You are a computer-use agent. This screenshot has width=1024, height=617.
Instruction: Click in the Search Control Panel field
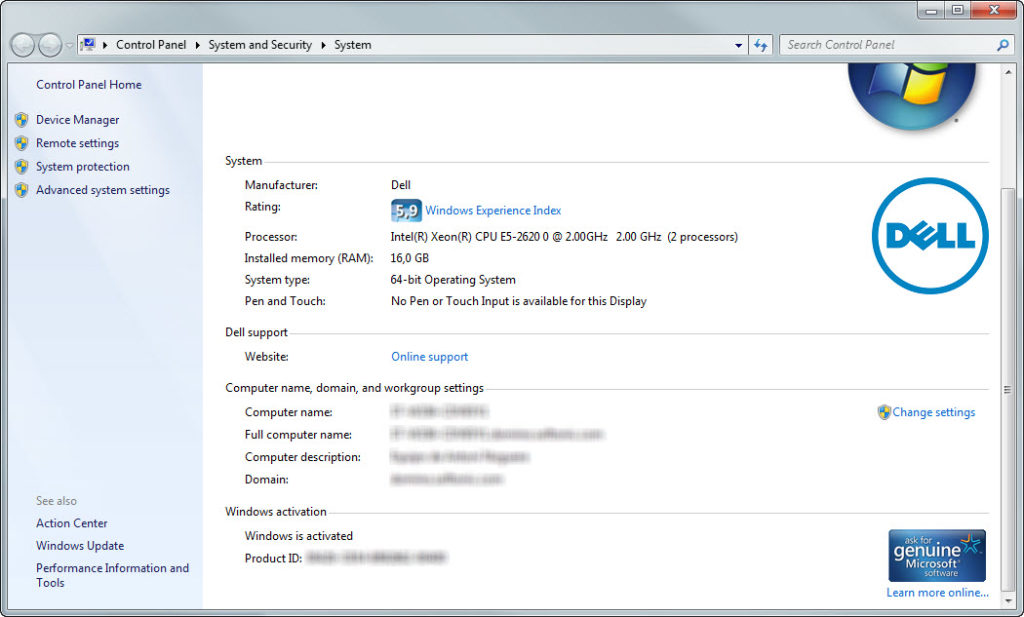(x=885, y=45)
